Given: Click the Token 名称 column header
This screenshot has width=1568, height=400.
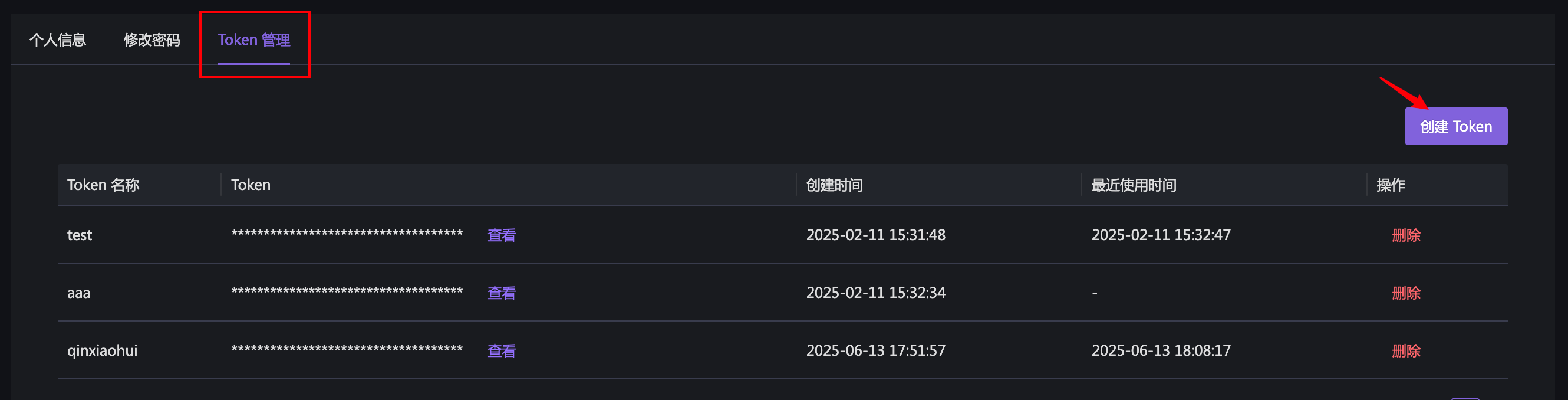Looking at the screenshot, I should (x=104, y=185).
